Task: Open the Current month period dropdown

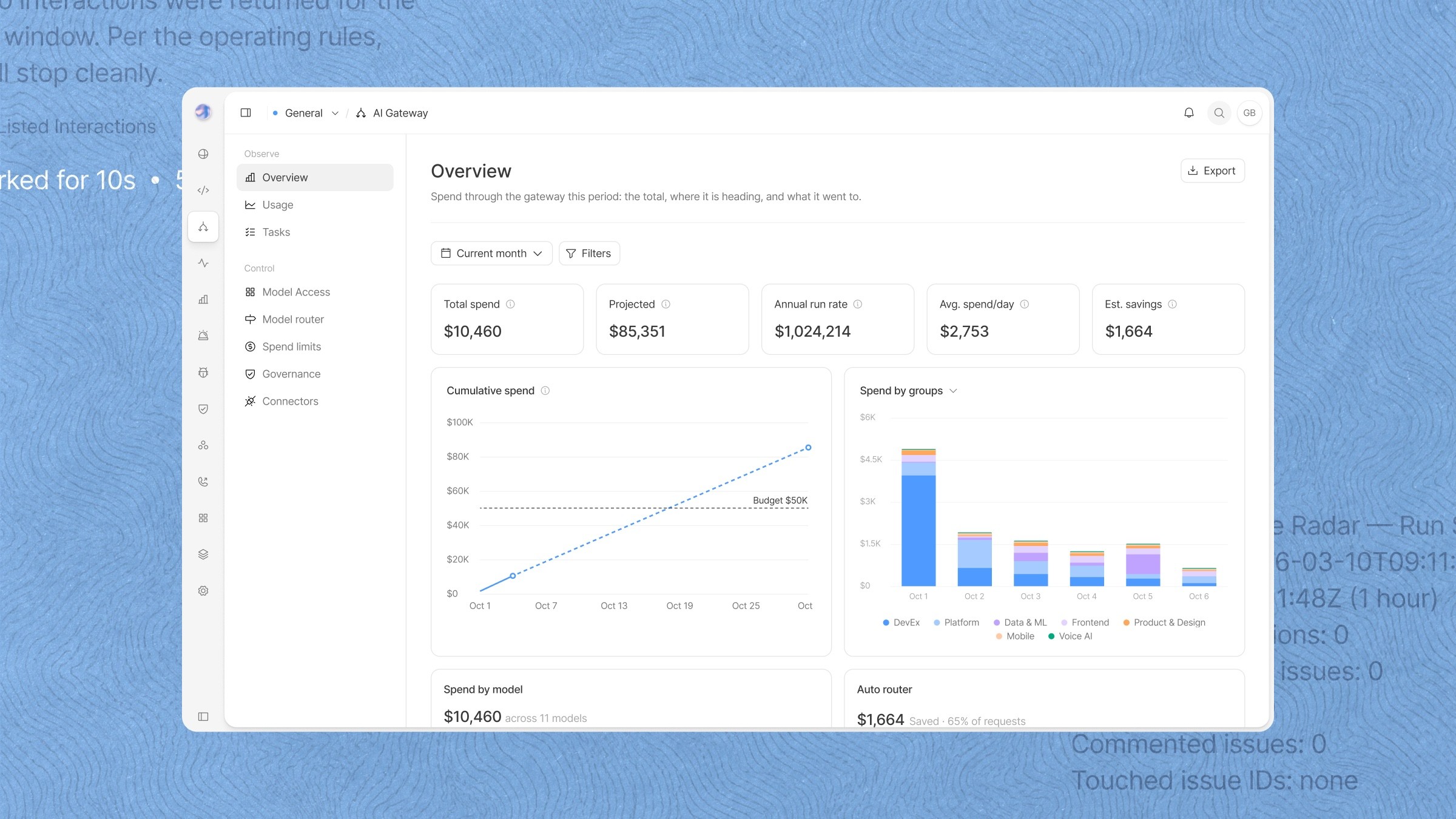Action: 491,254
